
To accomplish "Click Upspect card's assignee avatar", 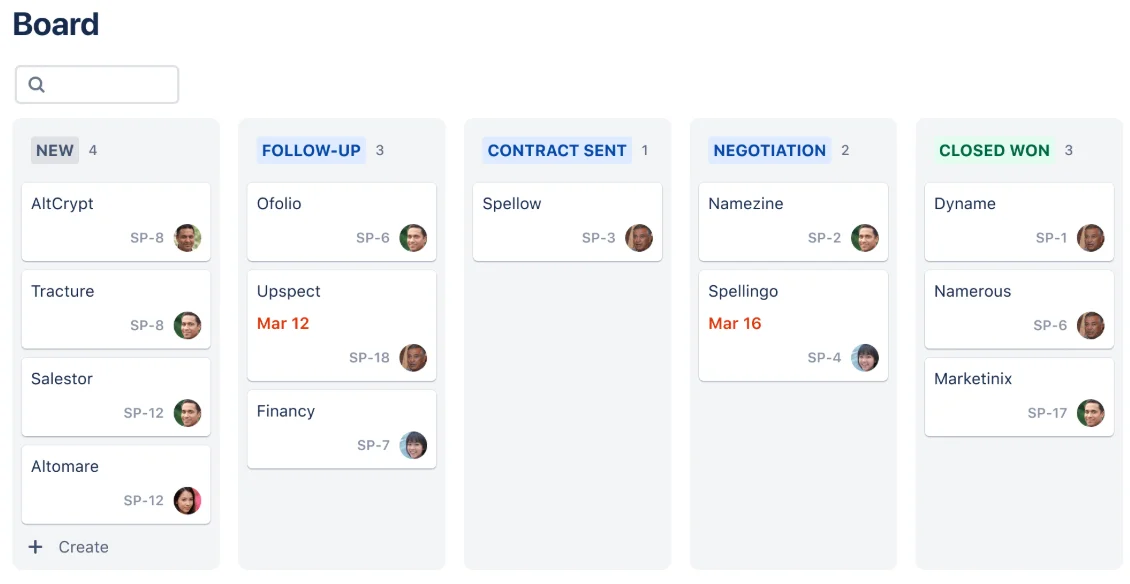I will tap(414, 358).
